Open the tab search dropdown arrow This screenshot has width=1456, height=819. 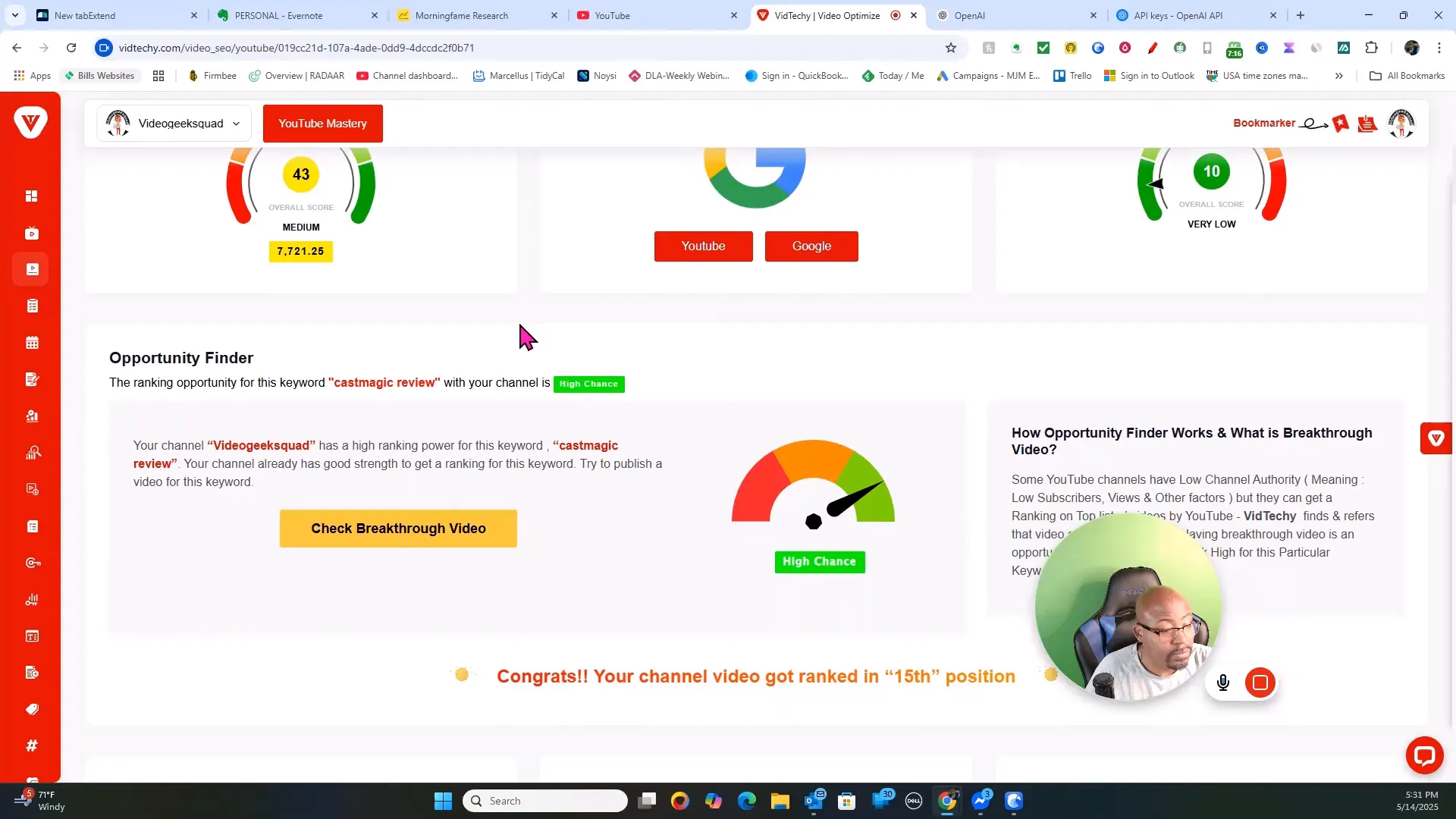15,15
